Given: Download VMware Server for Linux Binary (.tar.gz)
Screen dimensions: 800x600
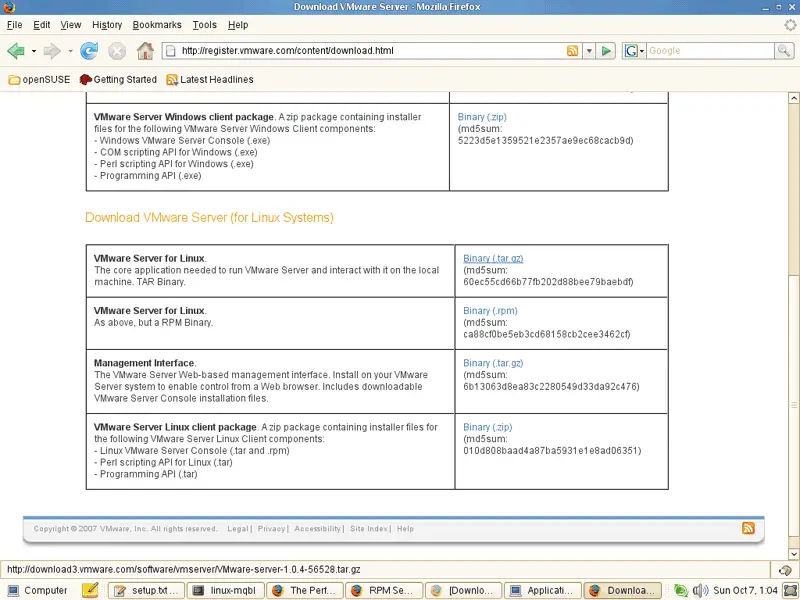Looking at the screenshot, I should [x=493, y=258].
